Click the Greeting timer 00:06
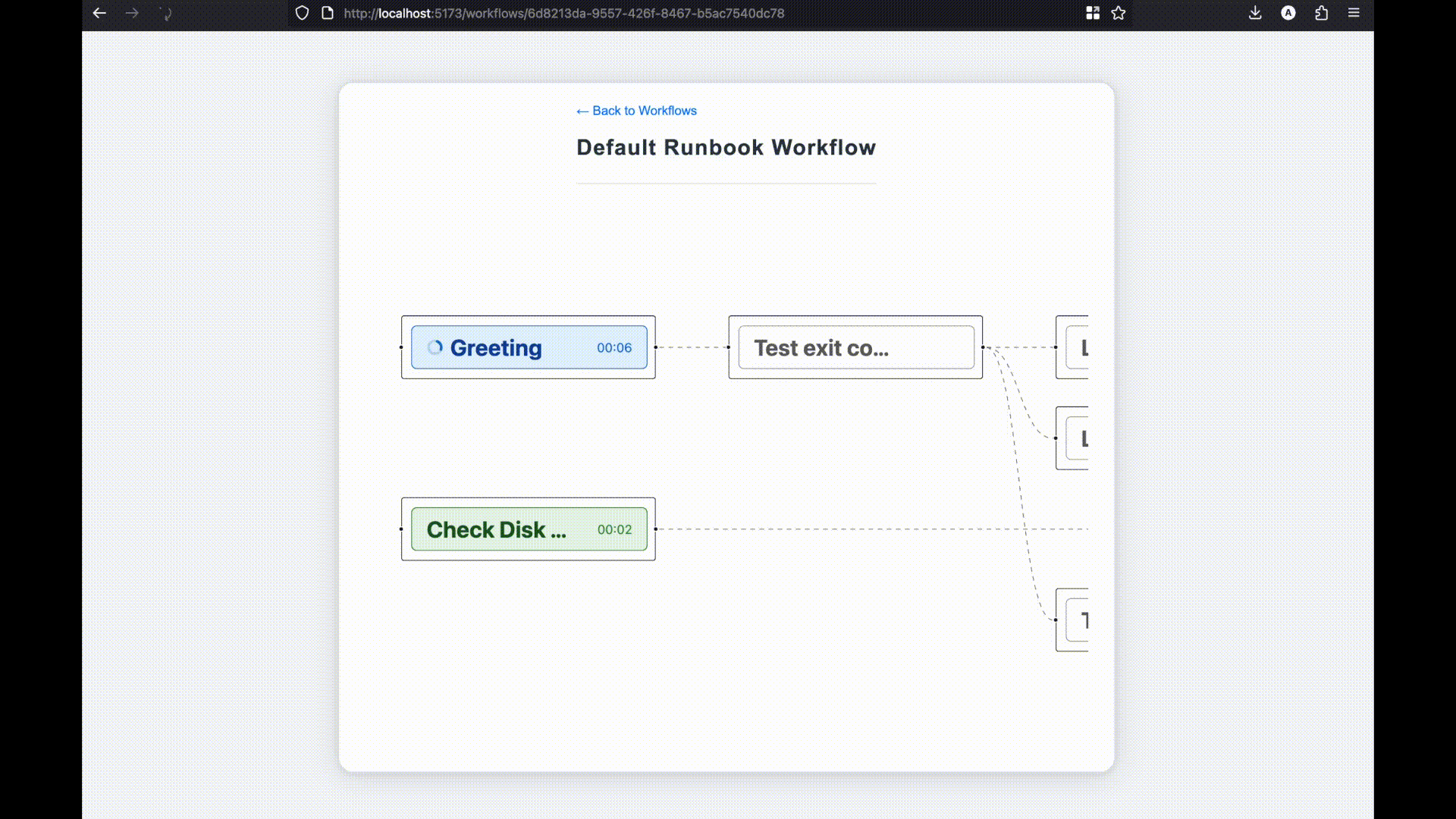Screen dimensions: 1456x819 pos(614,348)
